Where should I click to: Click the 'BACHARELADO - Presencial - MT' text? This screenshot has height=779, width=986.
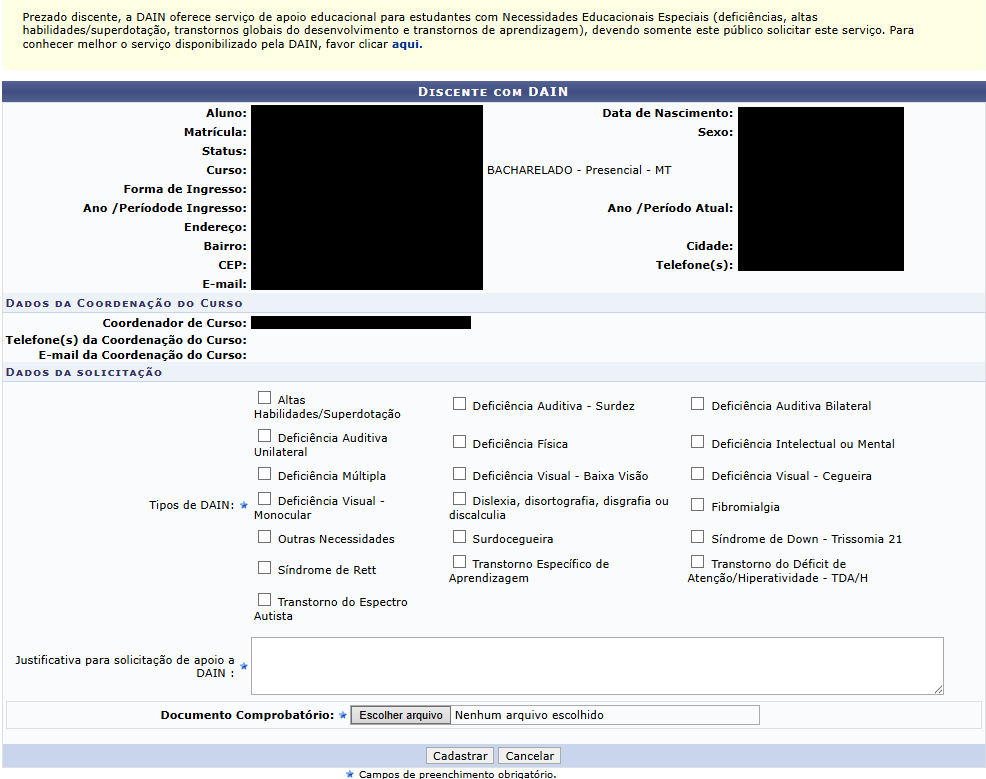click(579, 170)
